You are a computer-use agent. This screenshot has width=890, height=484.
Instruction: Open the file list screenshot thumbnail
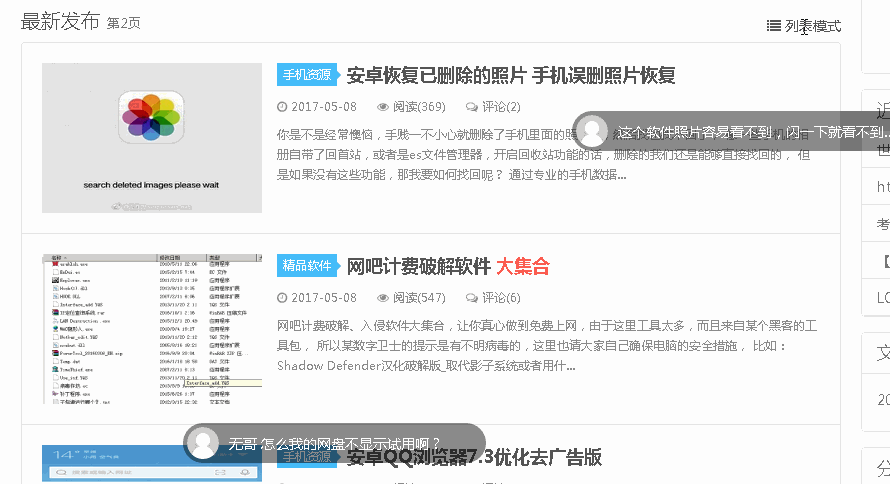[152, 329]
